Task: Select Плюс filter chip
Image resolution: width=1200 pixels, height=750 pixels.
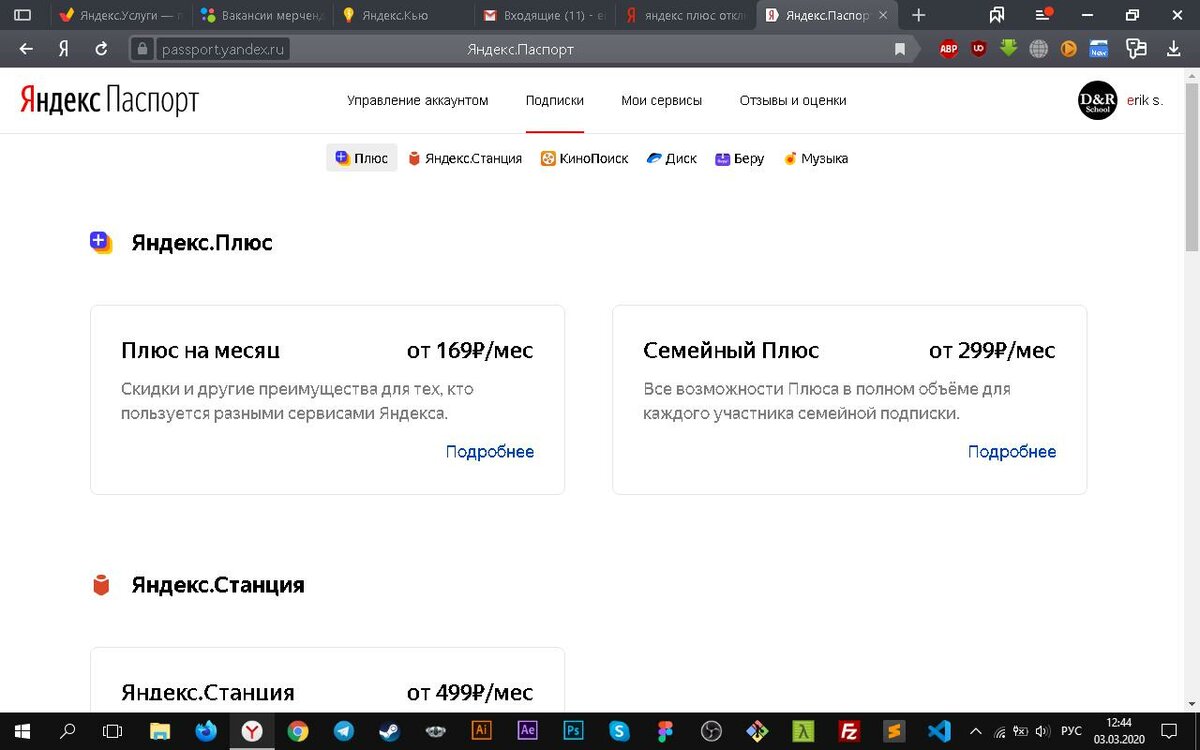Action: (362, 158)
